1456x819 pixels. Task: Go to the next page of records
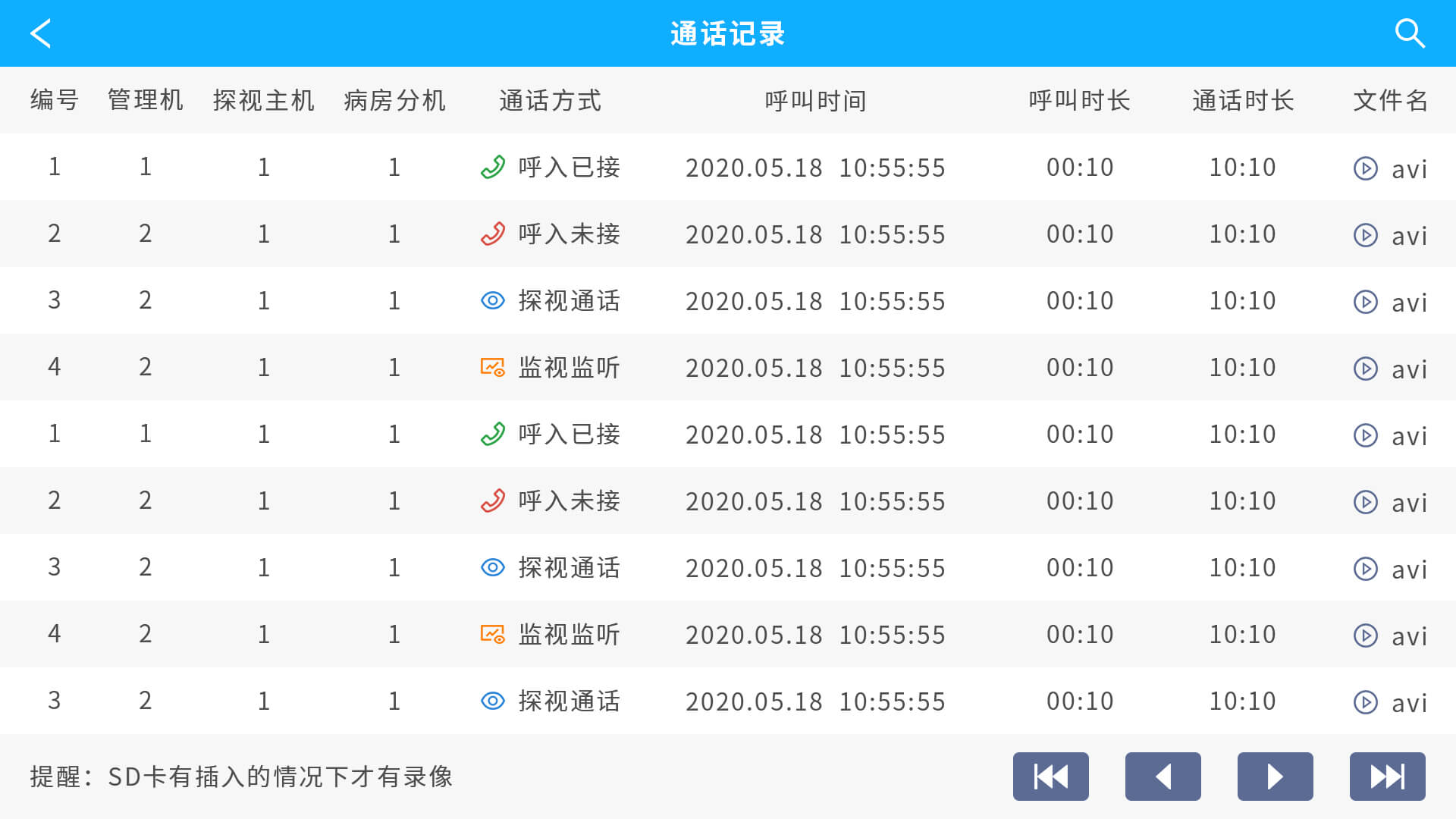(x=1275, y=777)
